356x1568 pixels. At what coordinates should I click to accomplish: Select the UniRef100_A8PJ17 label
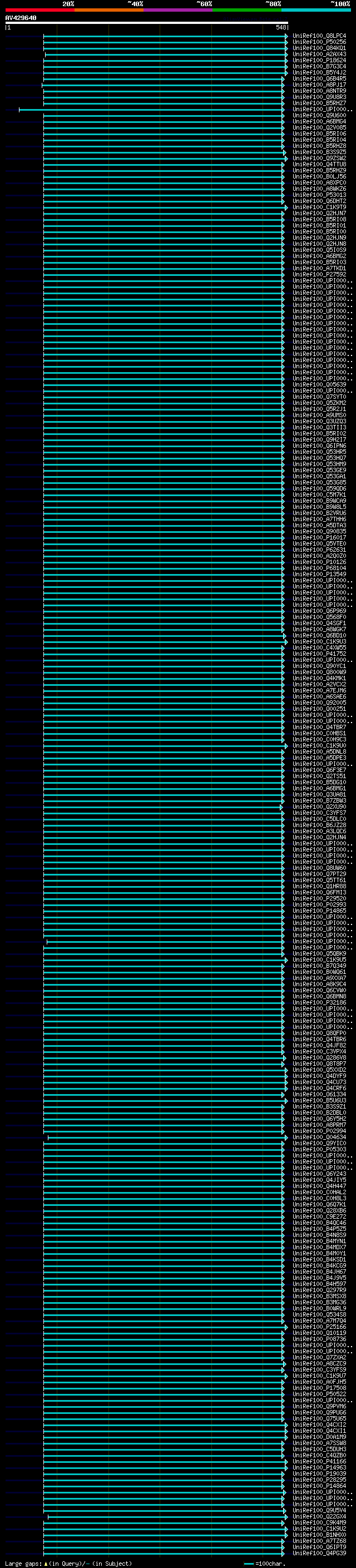319,85
